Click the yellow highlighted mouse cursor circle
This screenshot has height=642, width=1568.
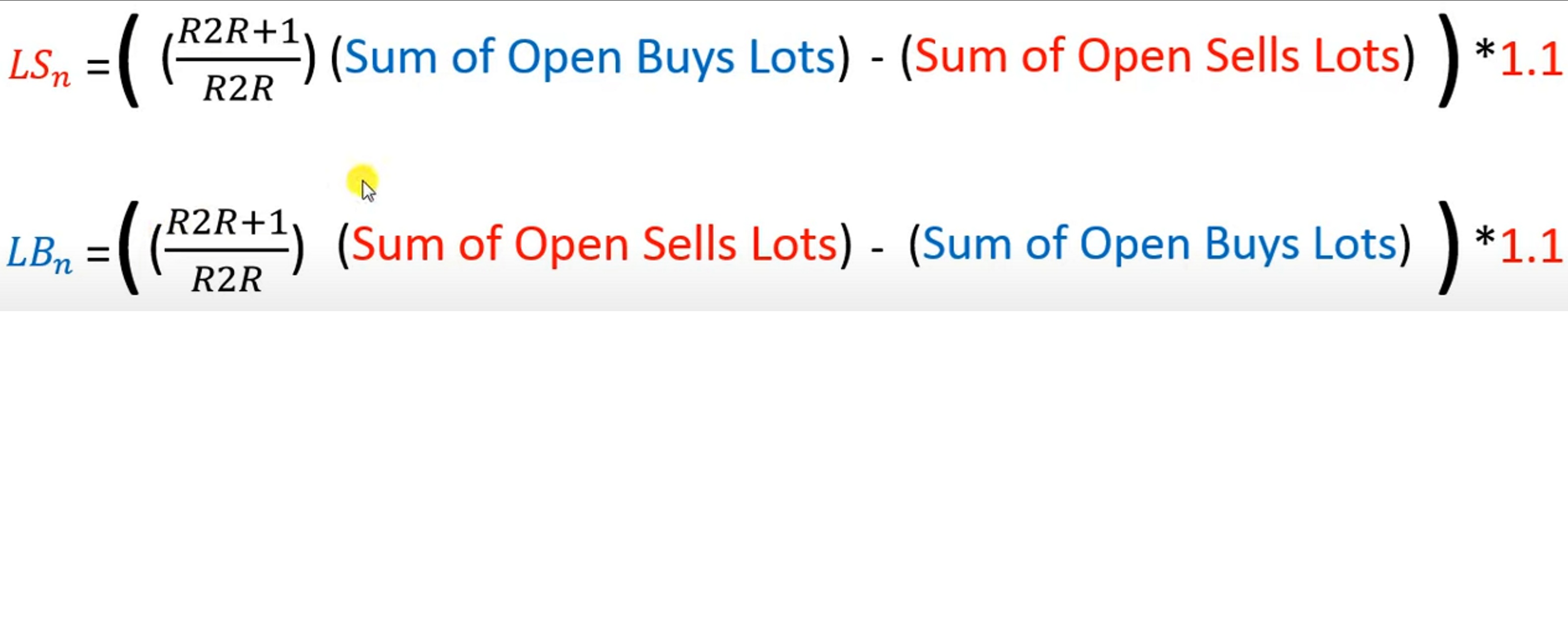[x=362, y=181]
